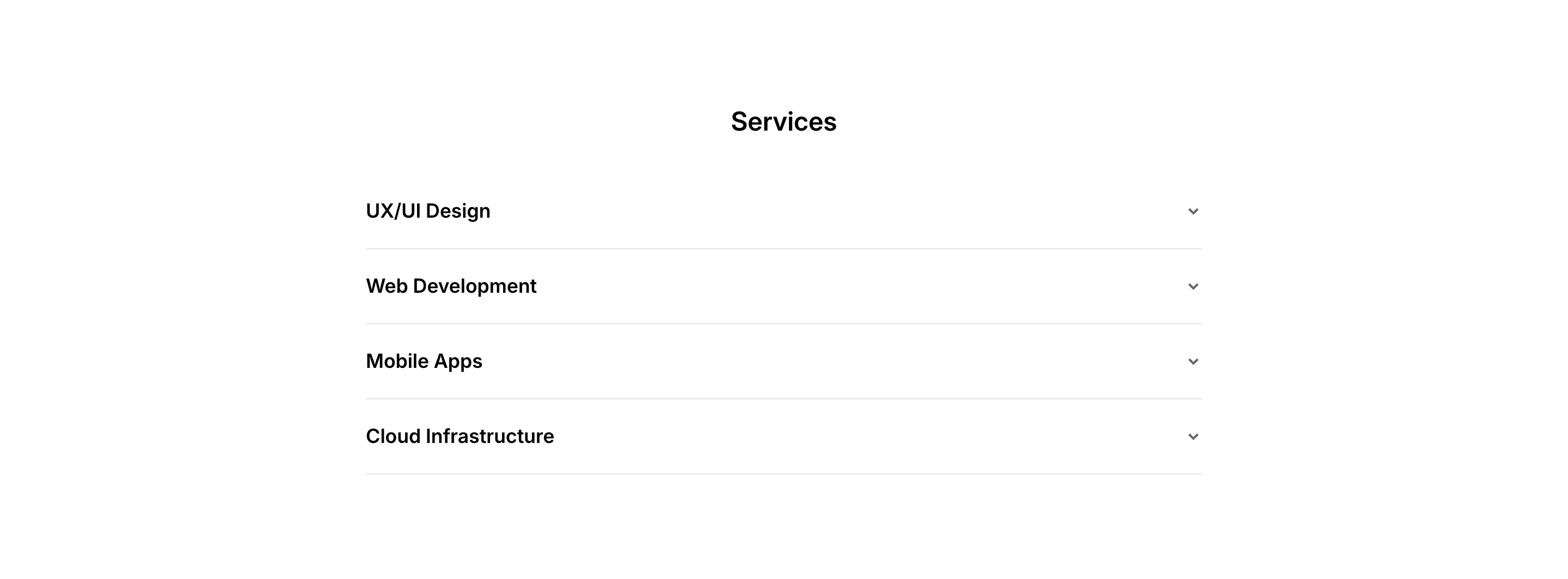Toggle the Mobile Apps accordion row
The image size is (1568, 579).
click(783, 361)
